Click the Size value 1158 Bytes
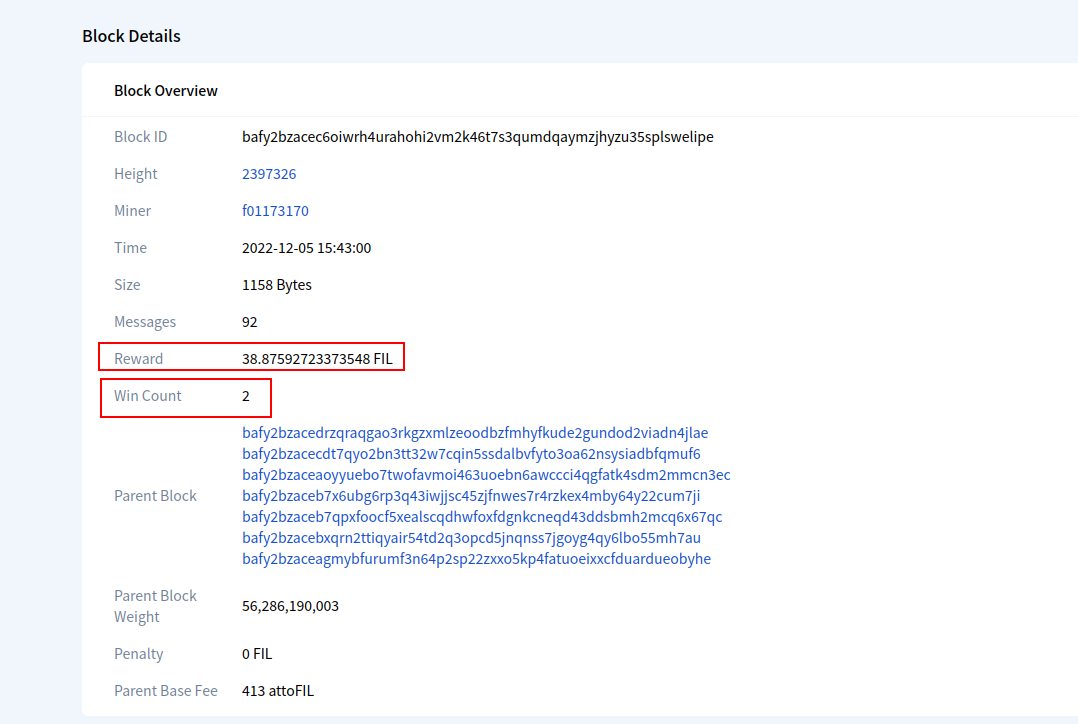 click(x=275, y=284)
